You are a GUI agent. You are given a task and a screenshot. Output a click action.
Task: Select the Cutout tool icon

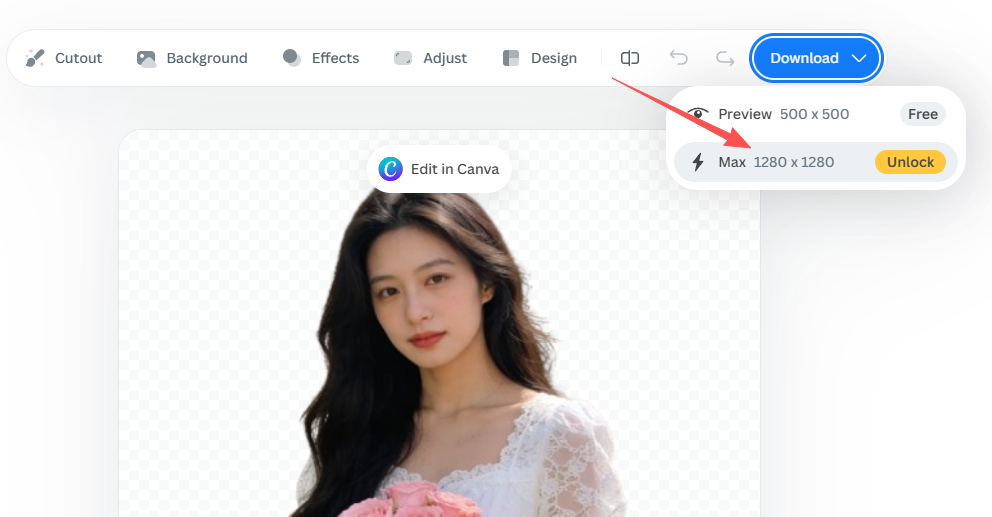35,58
